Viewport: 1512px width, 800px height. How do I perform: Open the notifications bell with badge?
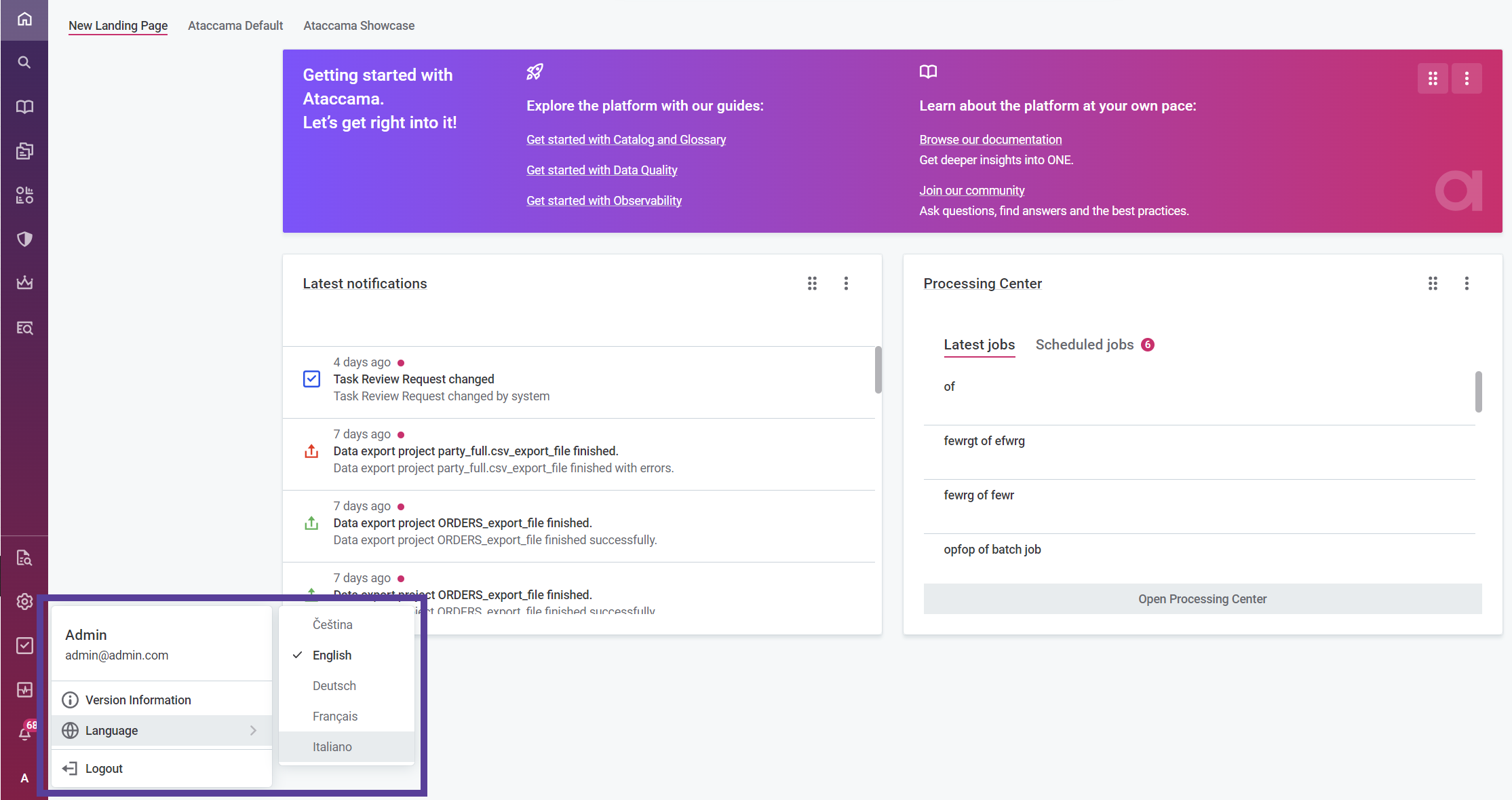26,732
